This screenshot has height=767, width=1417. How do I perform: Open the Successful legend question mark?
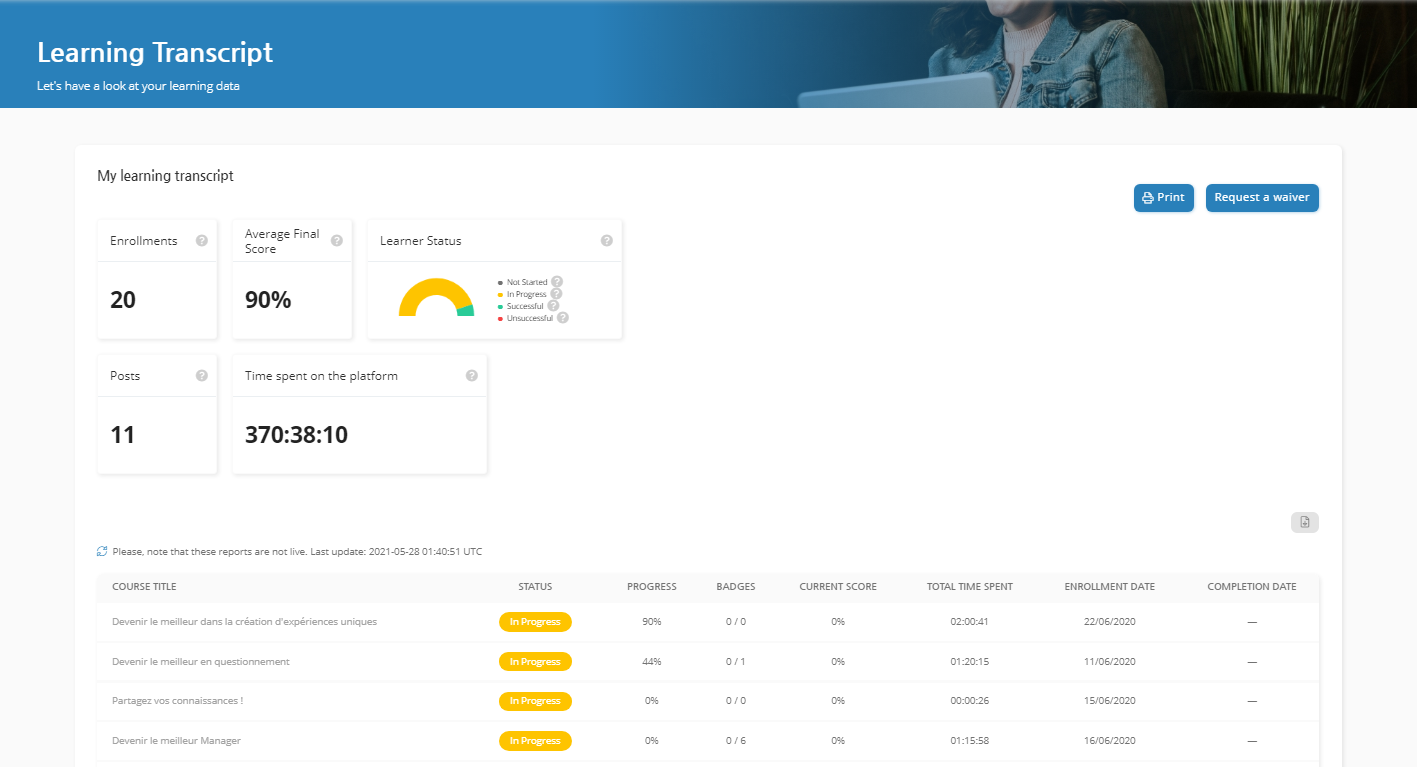[553, 306]
